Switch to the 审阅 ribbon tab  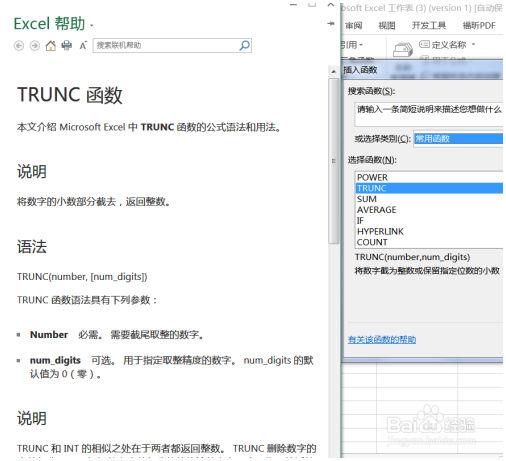click(x=354, y=25)
